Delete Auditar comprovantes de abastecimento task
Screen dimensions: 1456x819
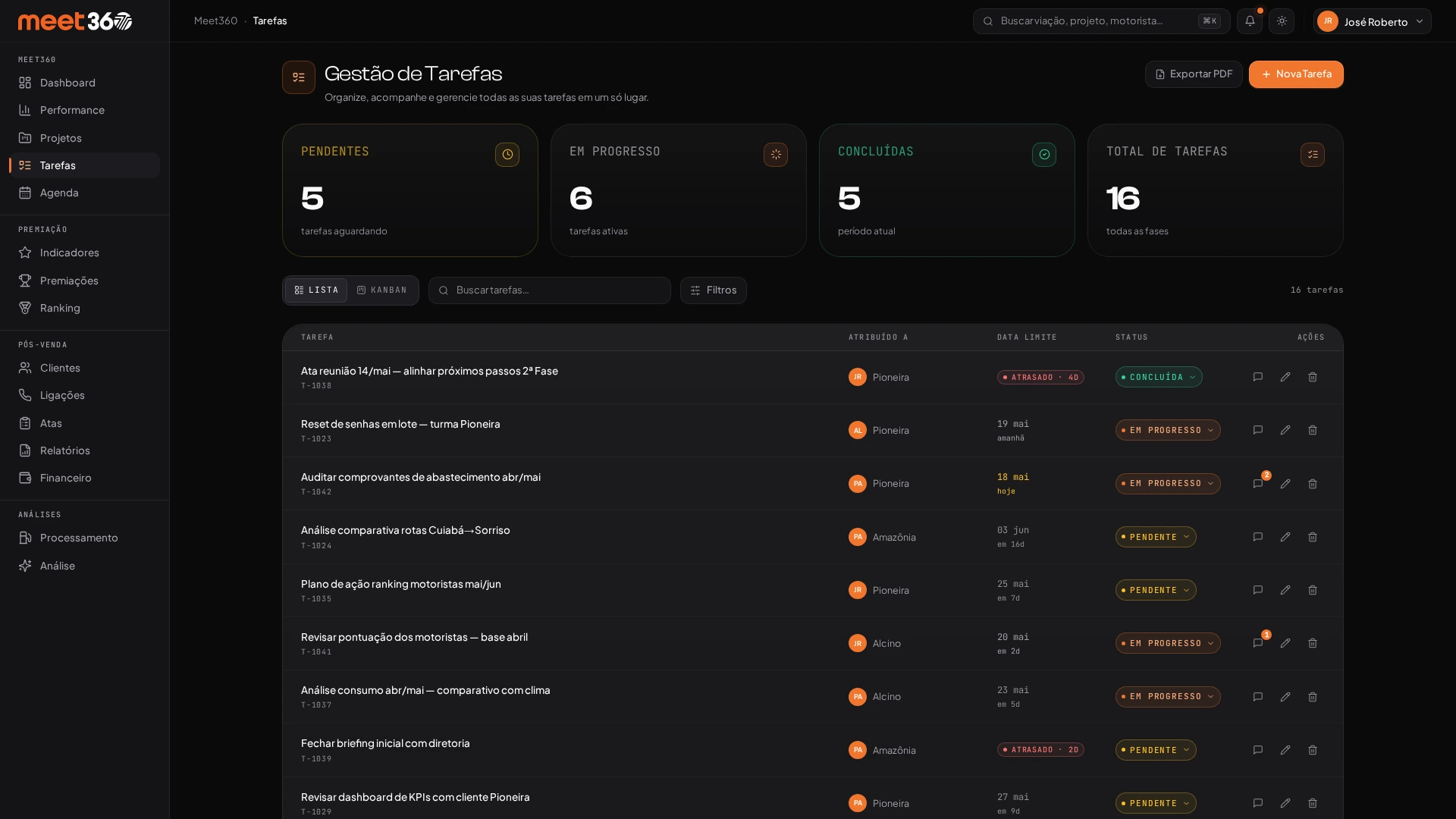[x=1313, y=484]
